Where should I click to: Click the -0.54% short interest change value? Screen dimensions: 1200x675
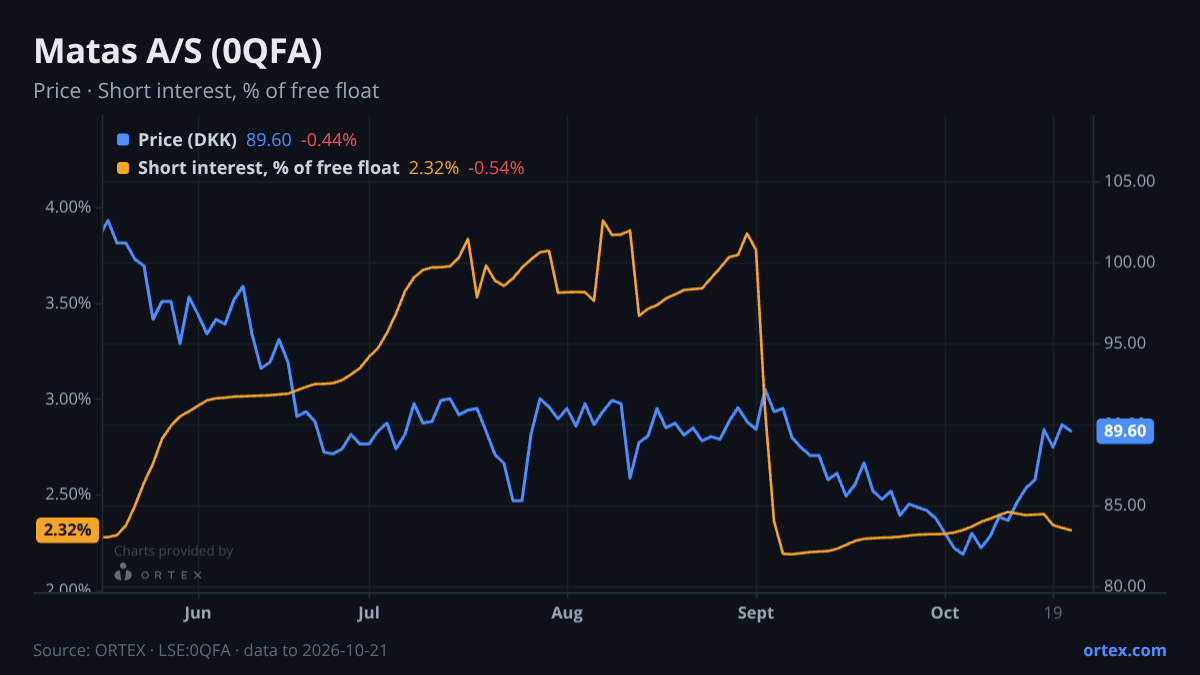496,168
